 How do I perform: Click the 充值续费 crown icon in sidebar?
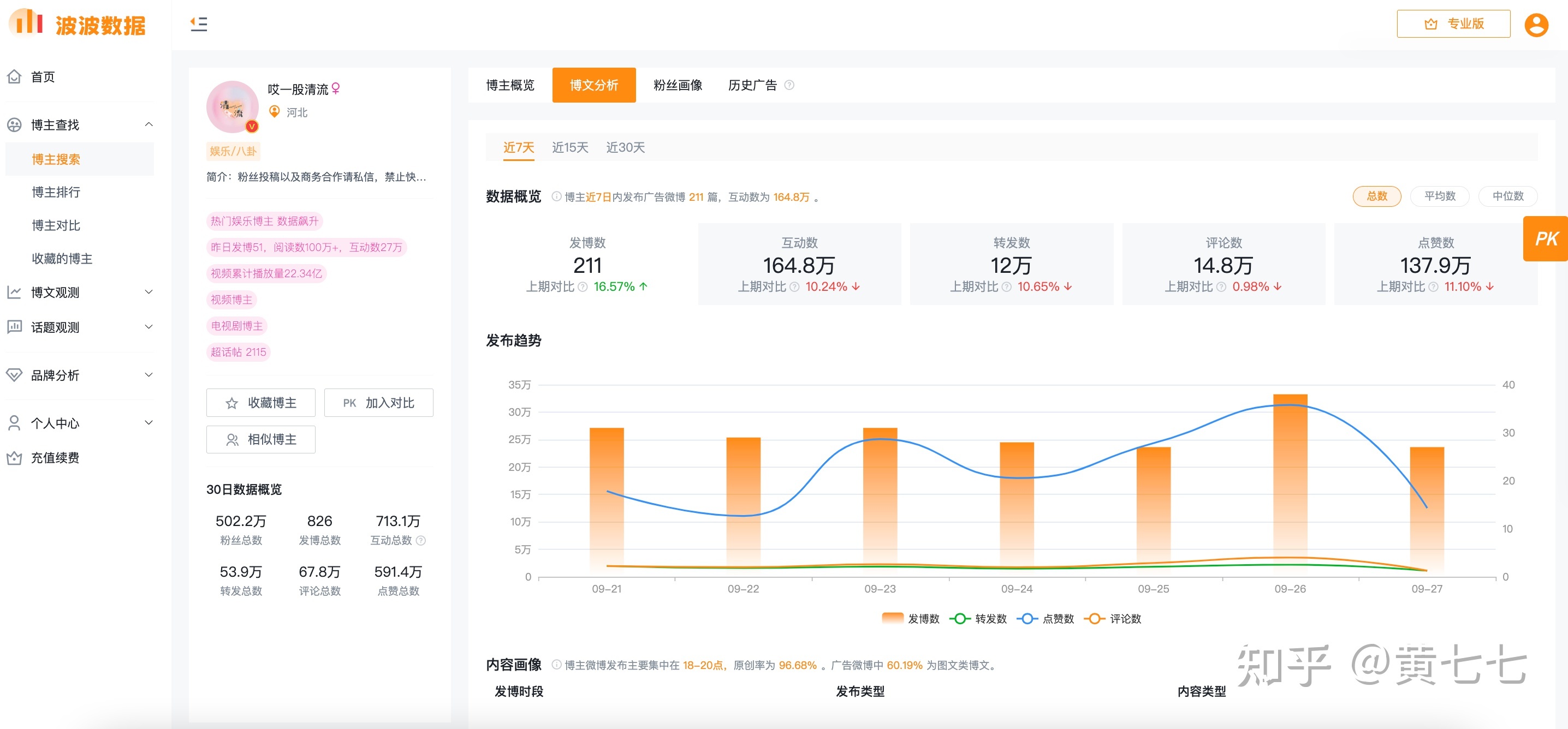(14, 458)
